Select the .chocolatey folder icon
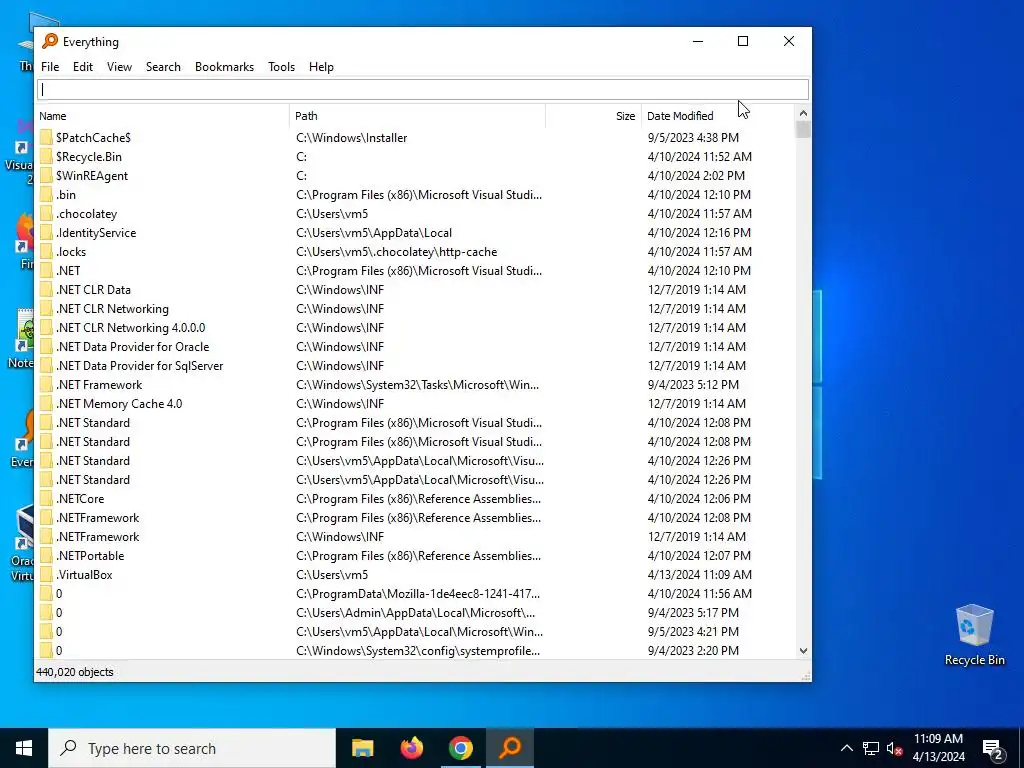The height and width of the screenshot is (768, 1024). click(x=46, y=213)
